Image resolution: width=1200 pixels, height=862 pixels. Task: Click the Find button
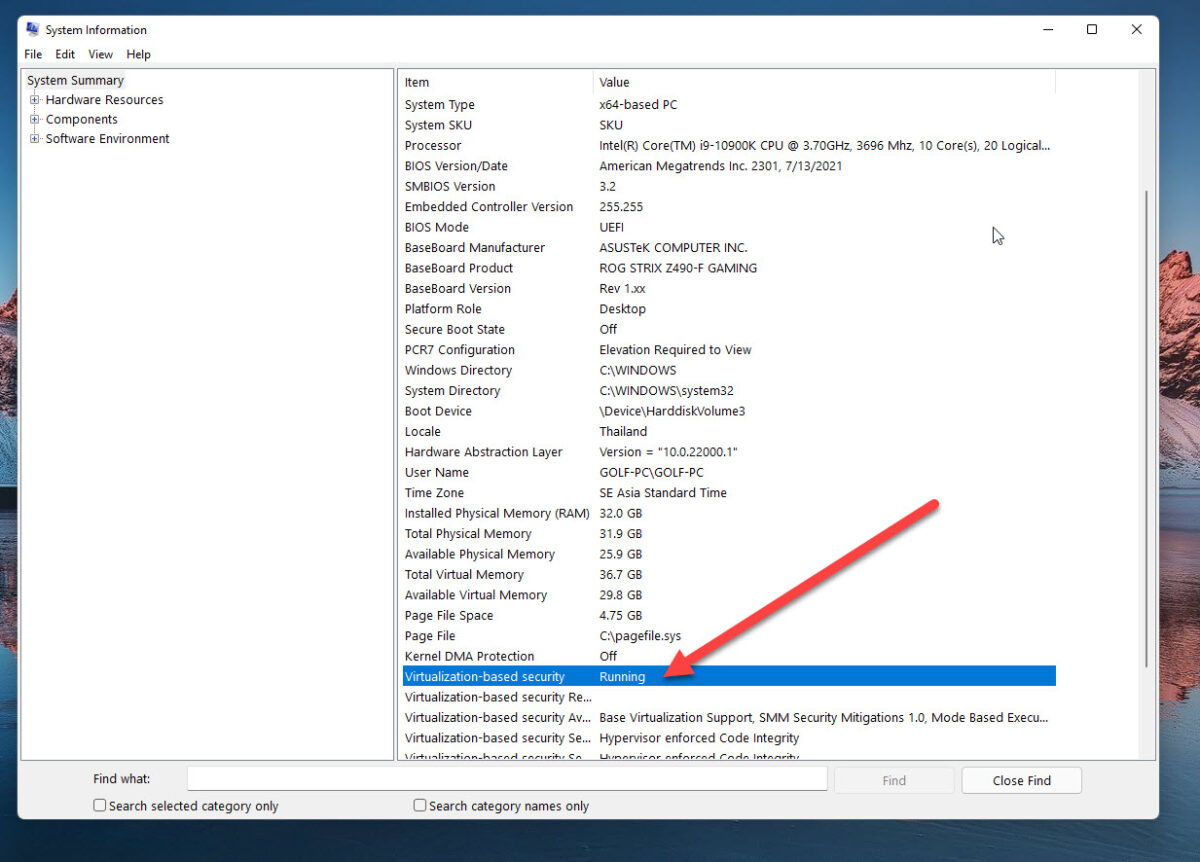coord(893,780)
